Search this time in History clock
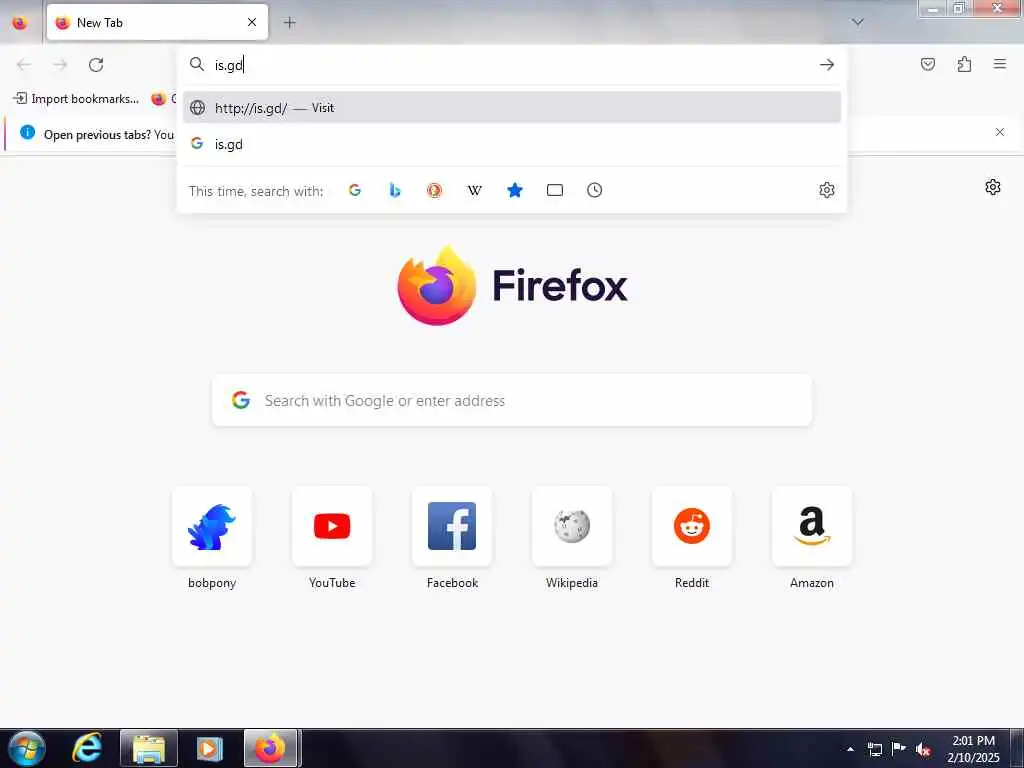This screenshot has height=768, width=1024. [x=594, y=190]
